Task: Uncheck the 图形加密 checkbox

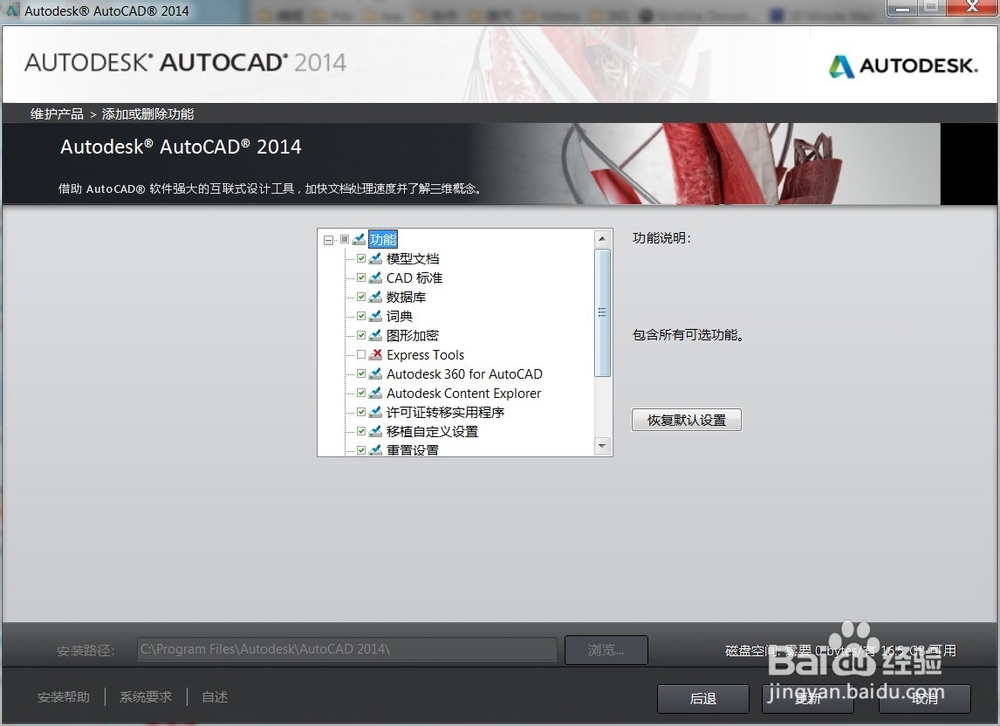Action: [x=361, y=335]
